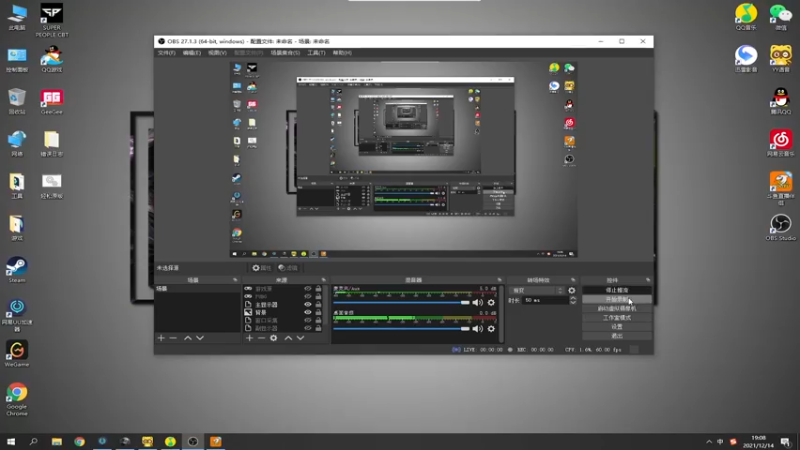Click the audio mixer vertical scrollbar
The width and height of the screenshot is (800, 450).
tap(502, 314)
